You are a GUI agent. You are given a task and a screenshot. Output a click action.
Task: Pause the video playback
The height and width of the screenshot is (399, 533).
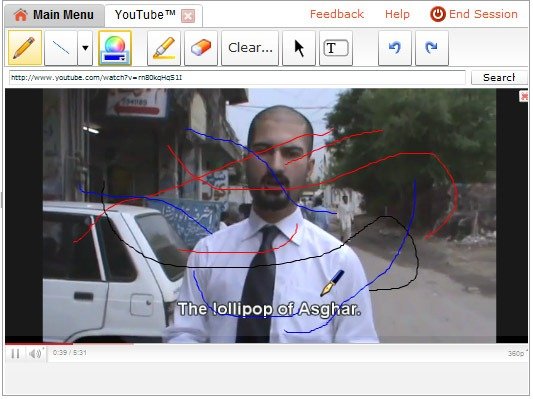coord(15,354)
